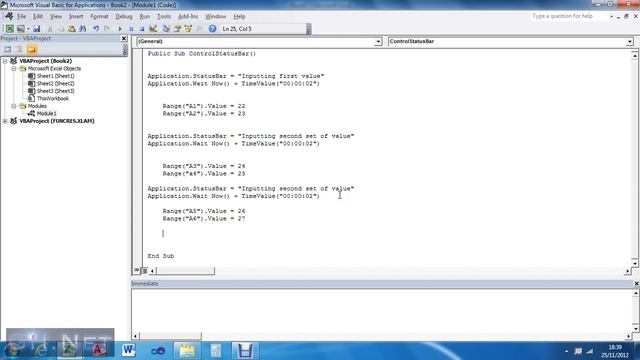
Task: Collapse the Modules folder node
Action: (x=13, y=106)
